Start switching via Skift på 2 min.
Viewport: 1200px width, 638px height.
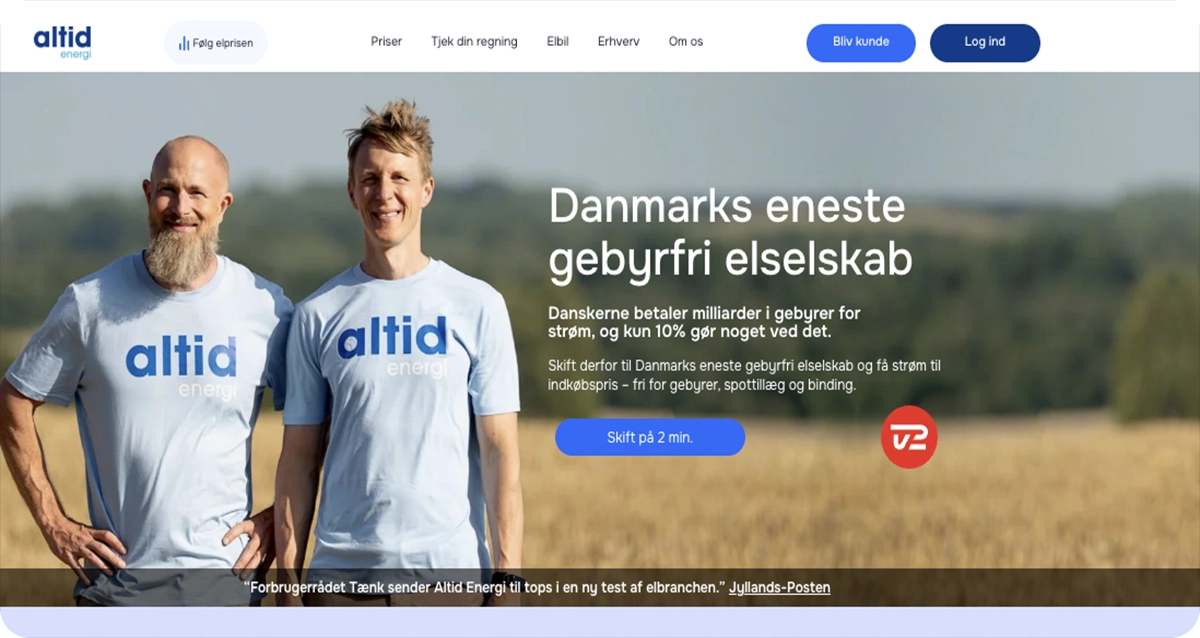650,437
